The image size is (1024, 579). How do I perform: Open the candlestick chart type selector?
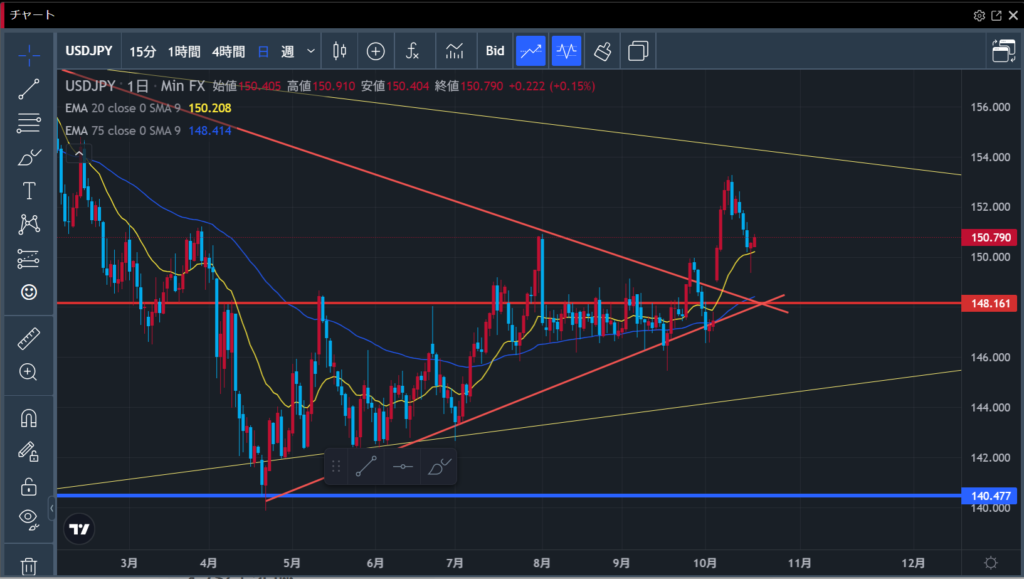coord(339,51)
